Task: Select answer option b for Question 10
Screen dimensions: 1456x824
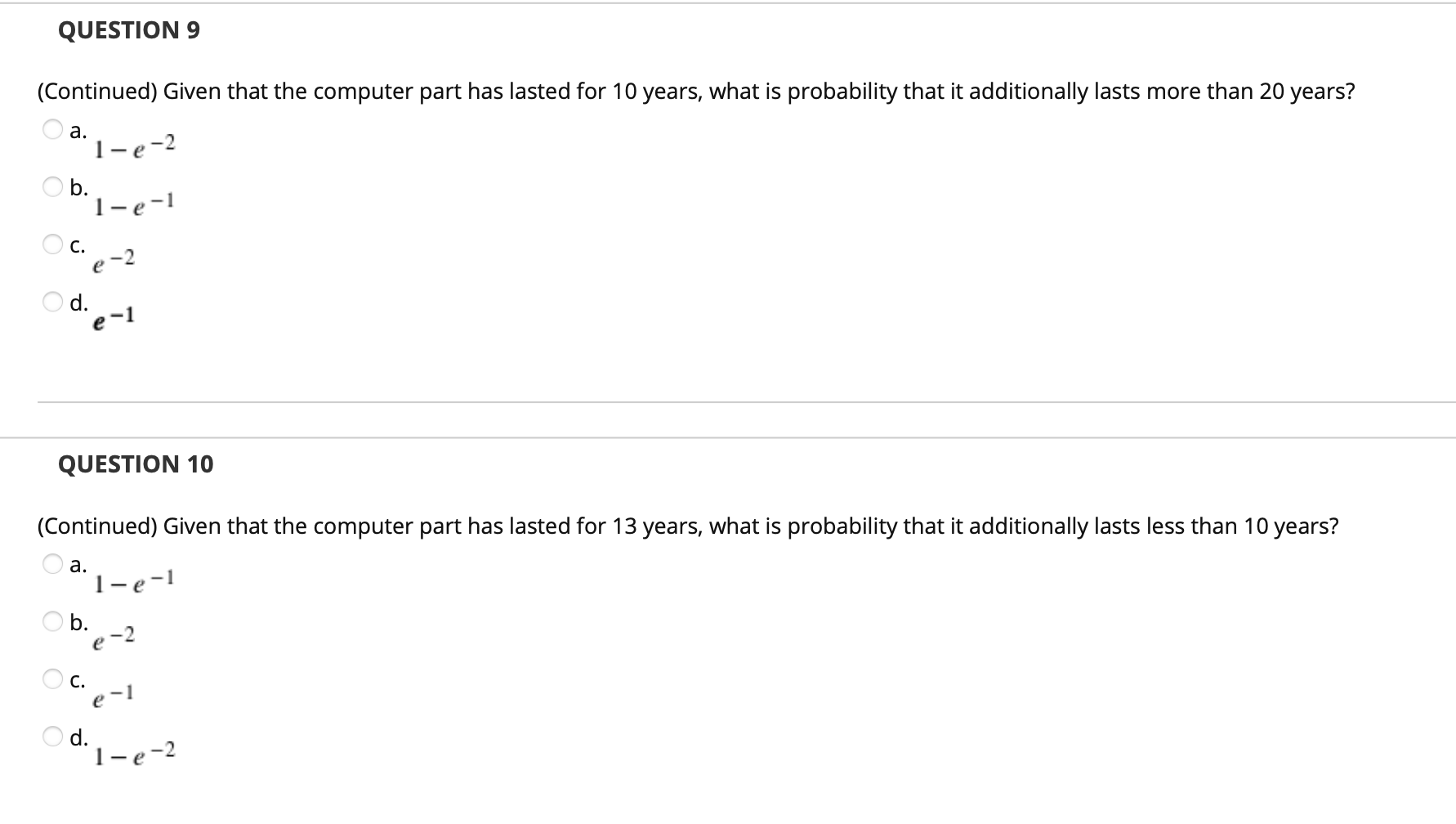Action: click(x=52, y=621)
